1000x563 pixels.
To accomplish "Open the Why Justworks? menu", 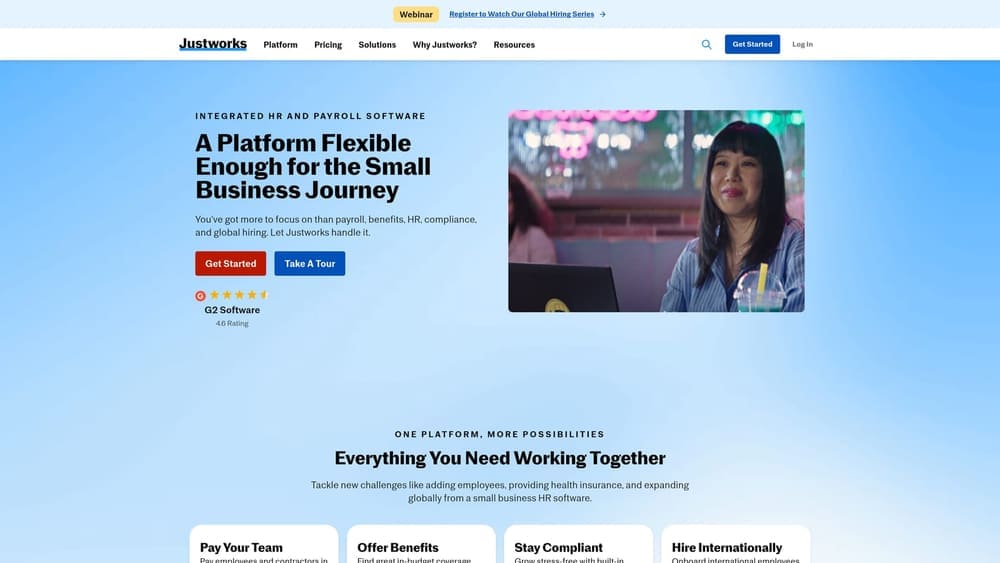I will tap(445, 45).
